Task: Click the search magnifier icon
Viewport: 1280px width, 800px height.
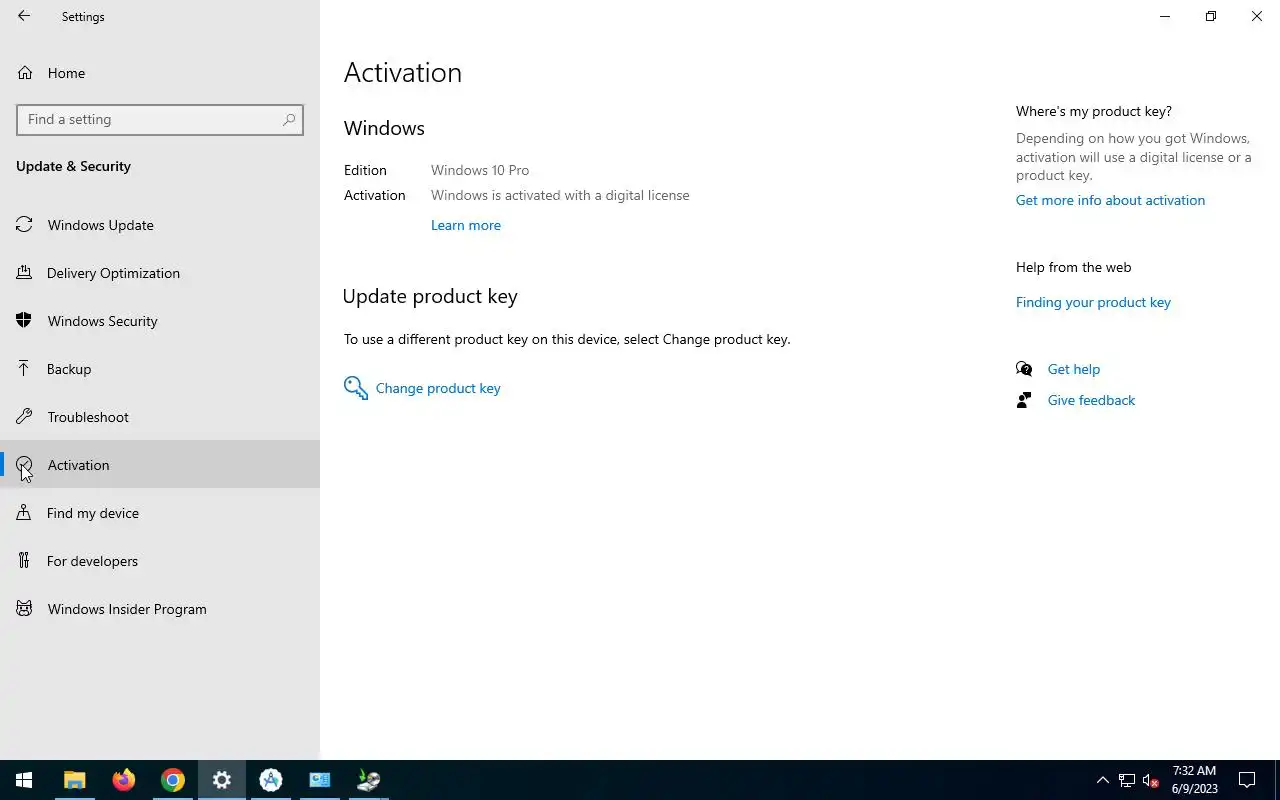Action: (x=289, y=119)
